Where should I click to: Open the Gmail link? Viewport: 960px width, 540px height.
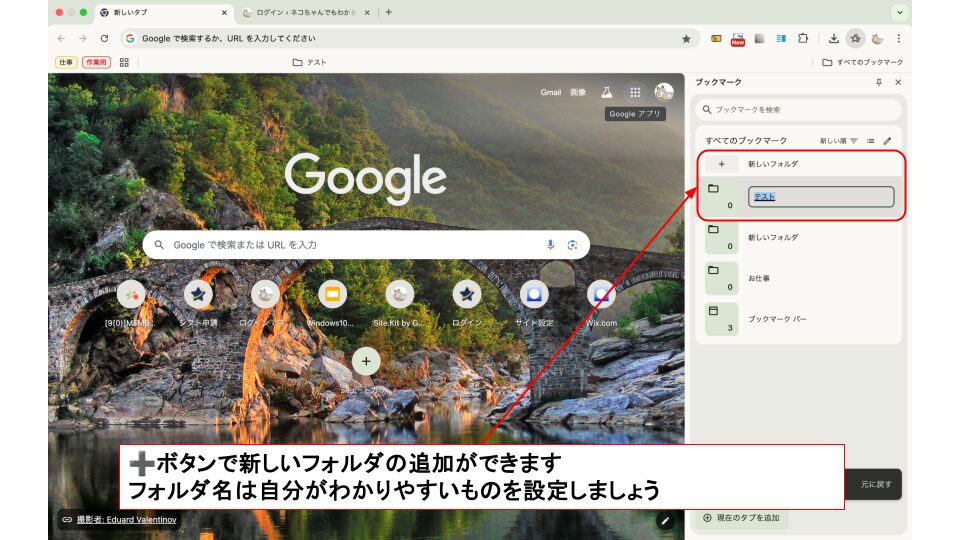(x=551, y=92)
